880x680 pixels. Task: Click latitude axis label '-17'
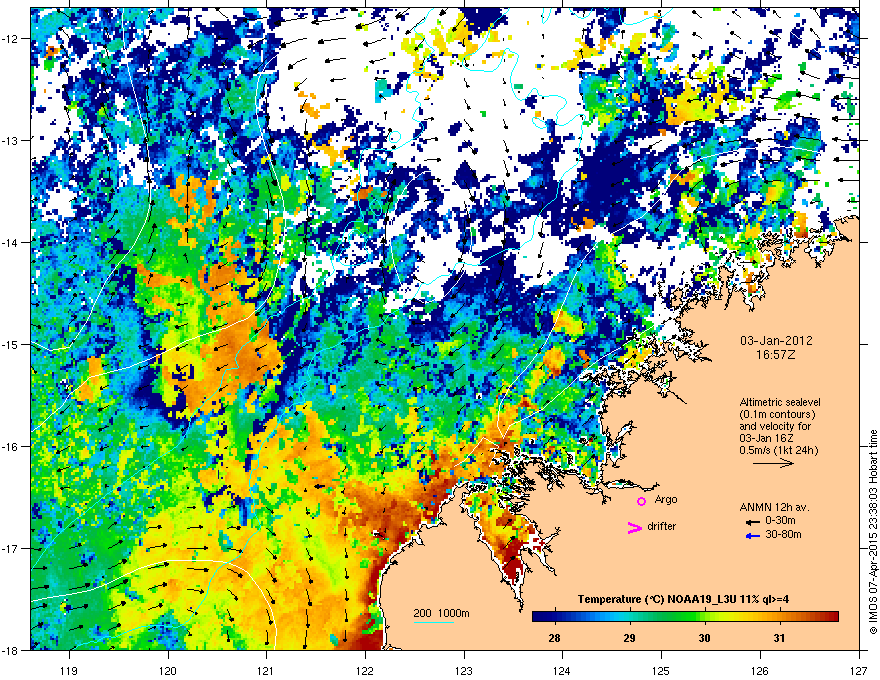10,548
